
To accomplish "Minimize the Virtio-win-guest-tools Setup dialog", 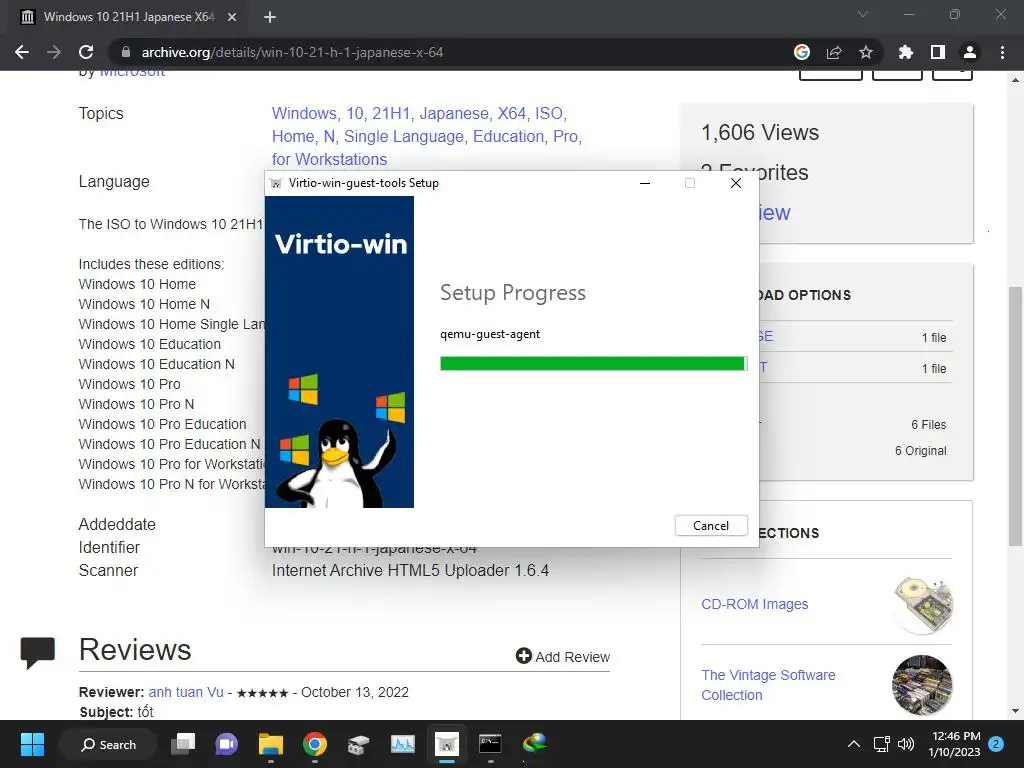I will [x=645, y=184].
